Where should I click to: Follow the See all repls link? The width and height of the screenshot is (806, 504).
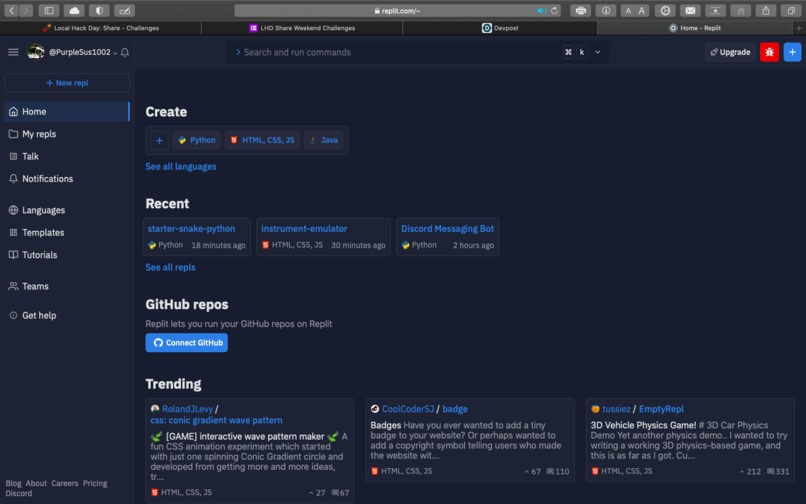170,267
